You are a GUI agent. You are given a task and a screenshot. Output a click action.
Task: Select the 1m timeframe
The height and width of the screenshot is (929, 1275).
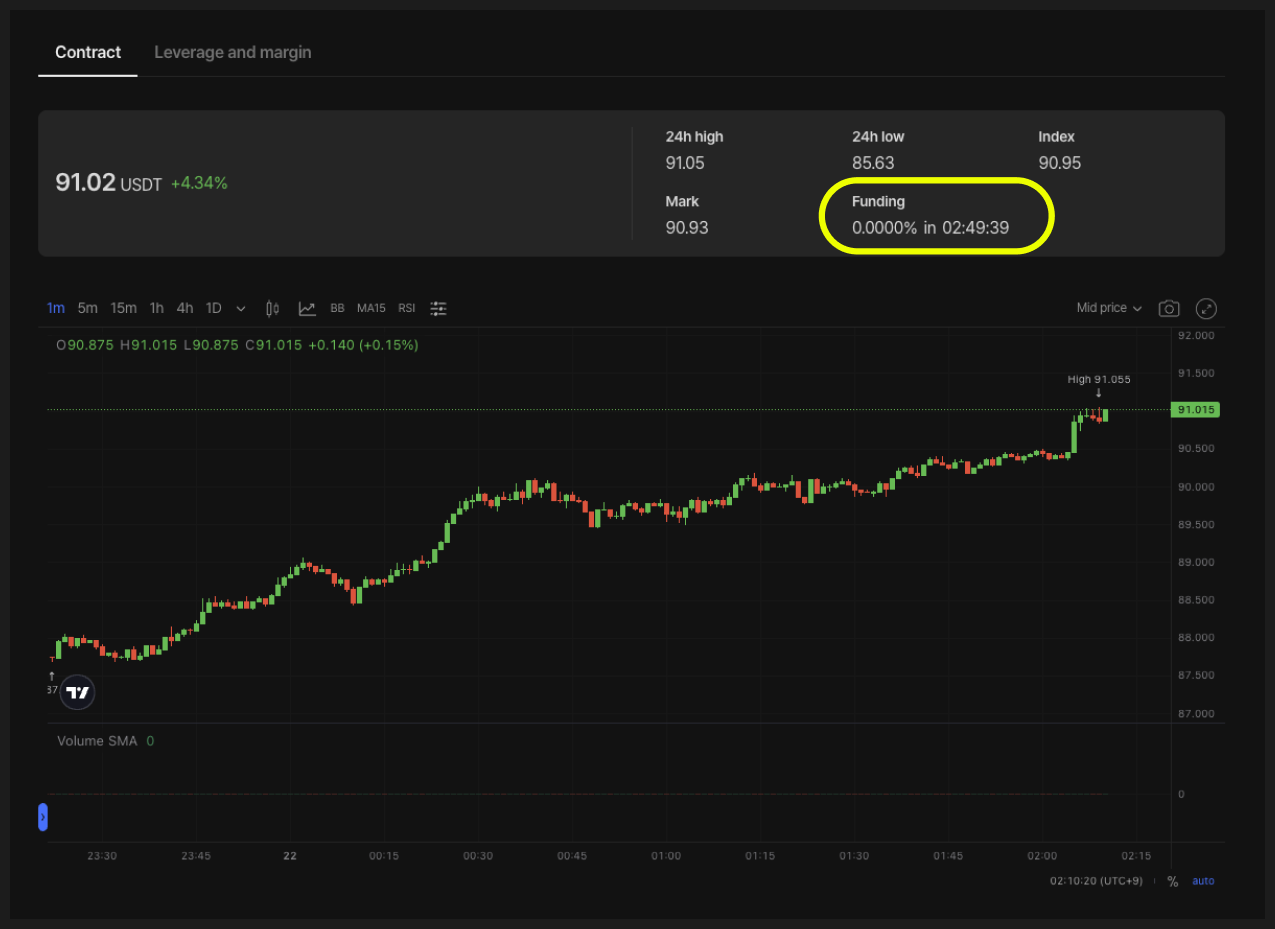[56, 308]
